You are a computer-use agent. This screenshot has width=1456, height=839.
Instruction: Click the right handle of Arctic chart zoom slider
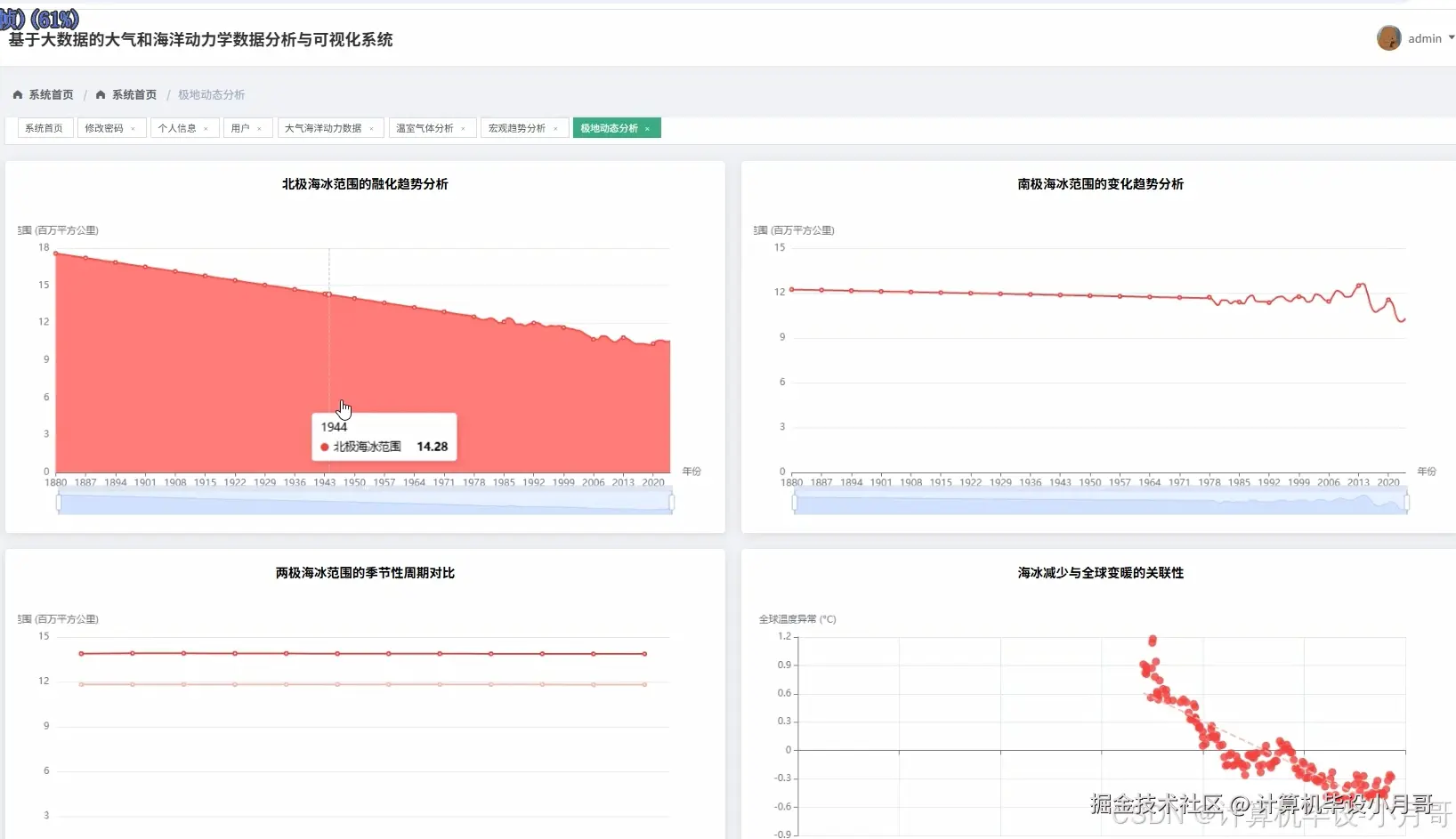pyautogui.click(x=671, y=503)
